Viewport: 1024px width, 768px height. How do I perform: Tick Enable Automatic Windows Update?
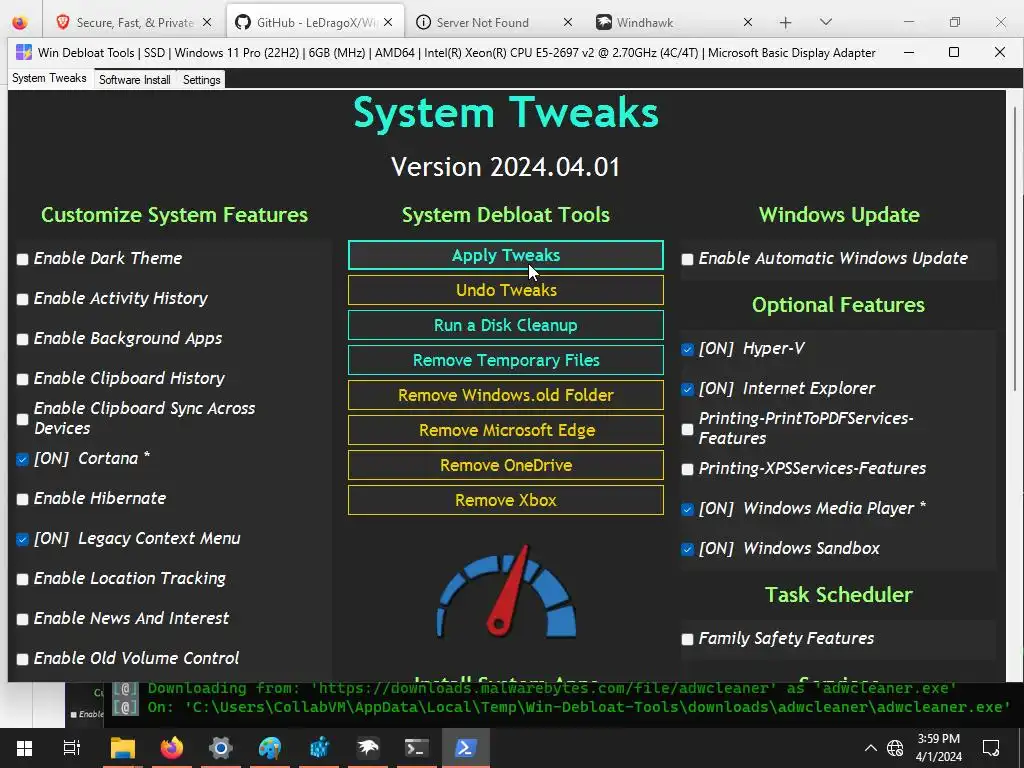coord(688,259)
